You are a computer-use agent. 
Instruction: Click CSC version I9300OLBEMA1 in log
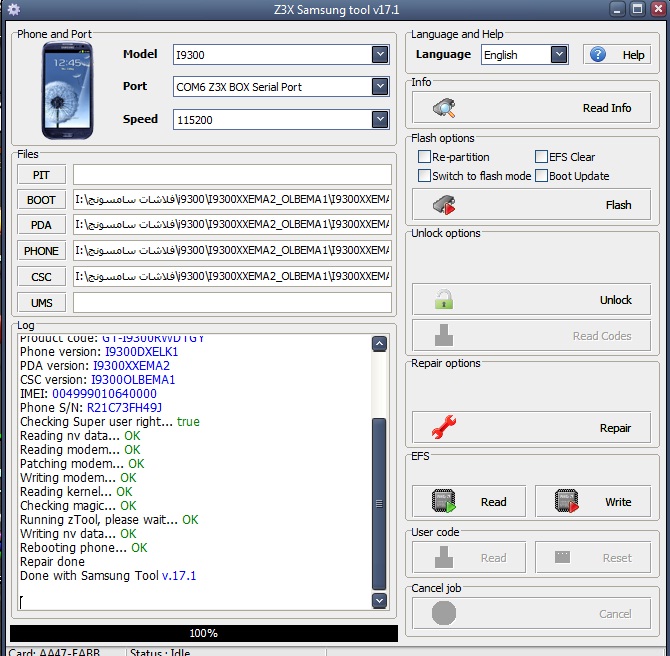tap(133, 380)
